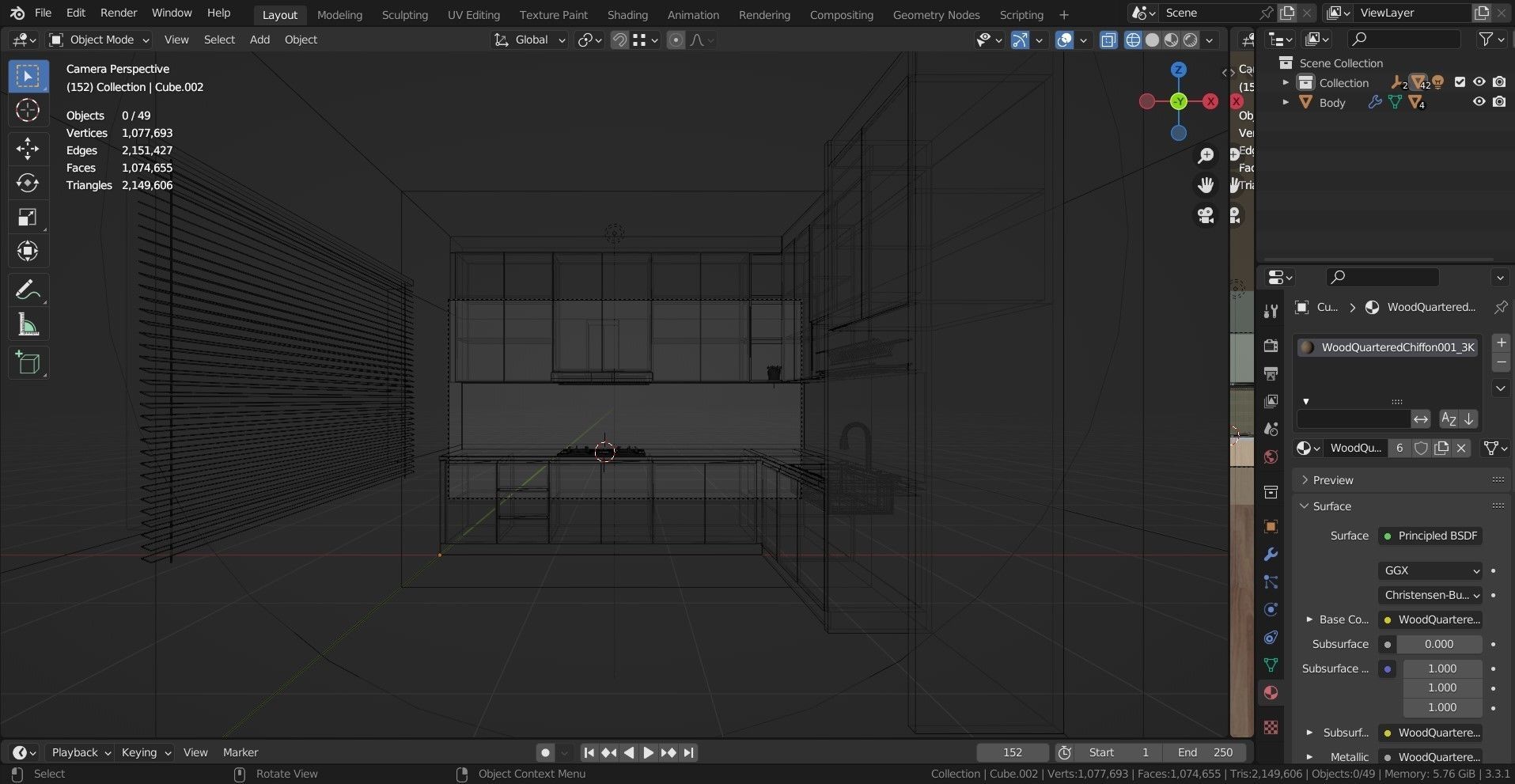This screenshot has height=784, width=1515.
Task: Jump to the animation end frame
Action: (688, 752)
